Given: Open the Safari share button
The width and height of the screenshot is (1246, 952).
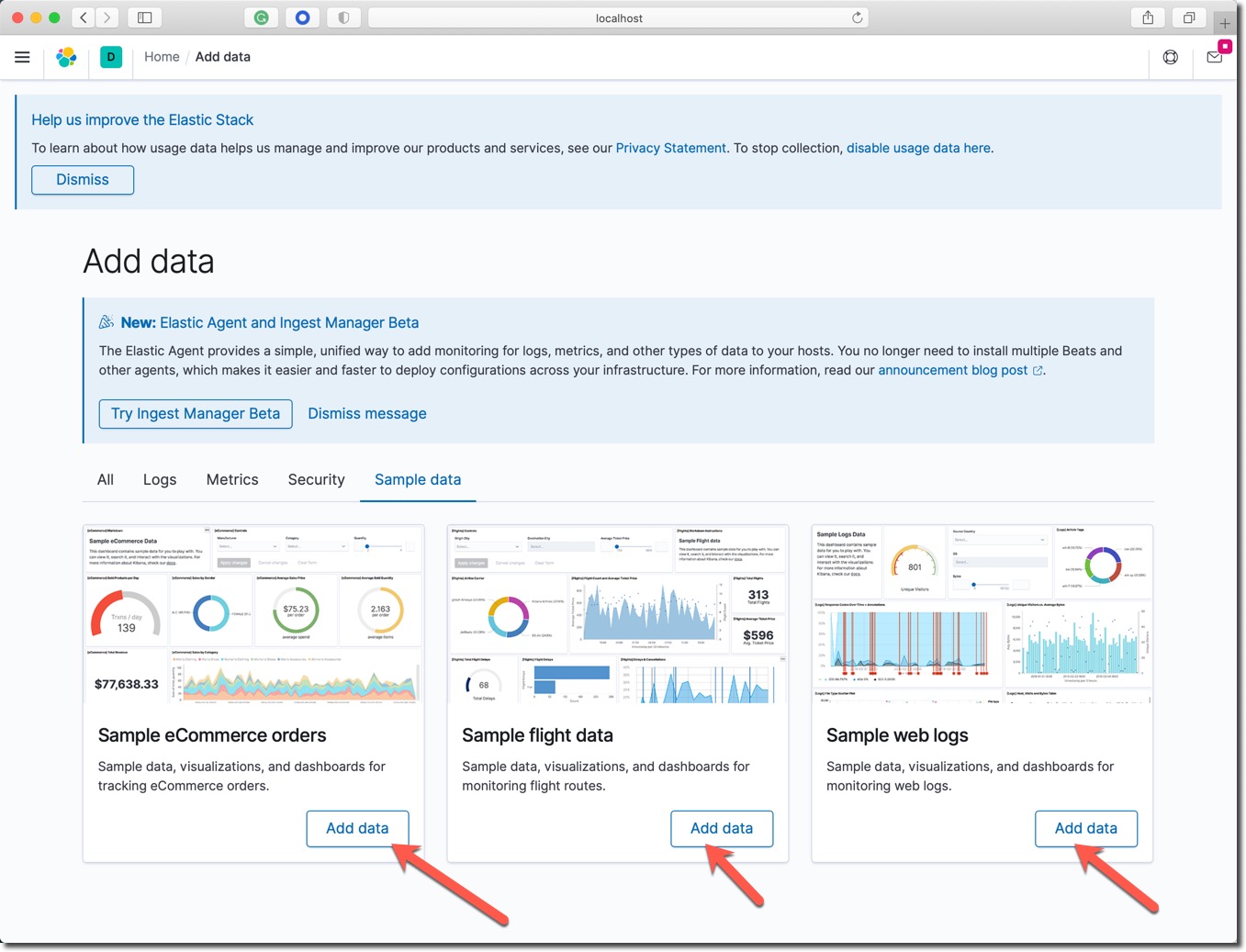Looking at the screenshot, I should 1148,17.
